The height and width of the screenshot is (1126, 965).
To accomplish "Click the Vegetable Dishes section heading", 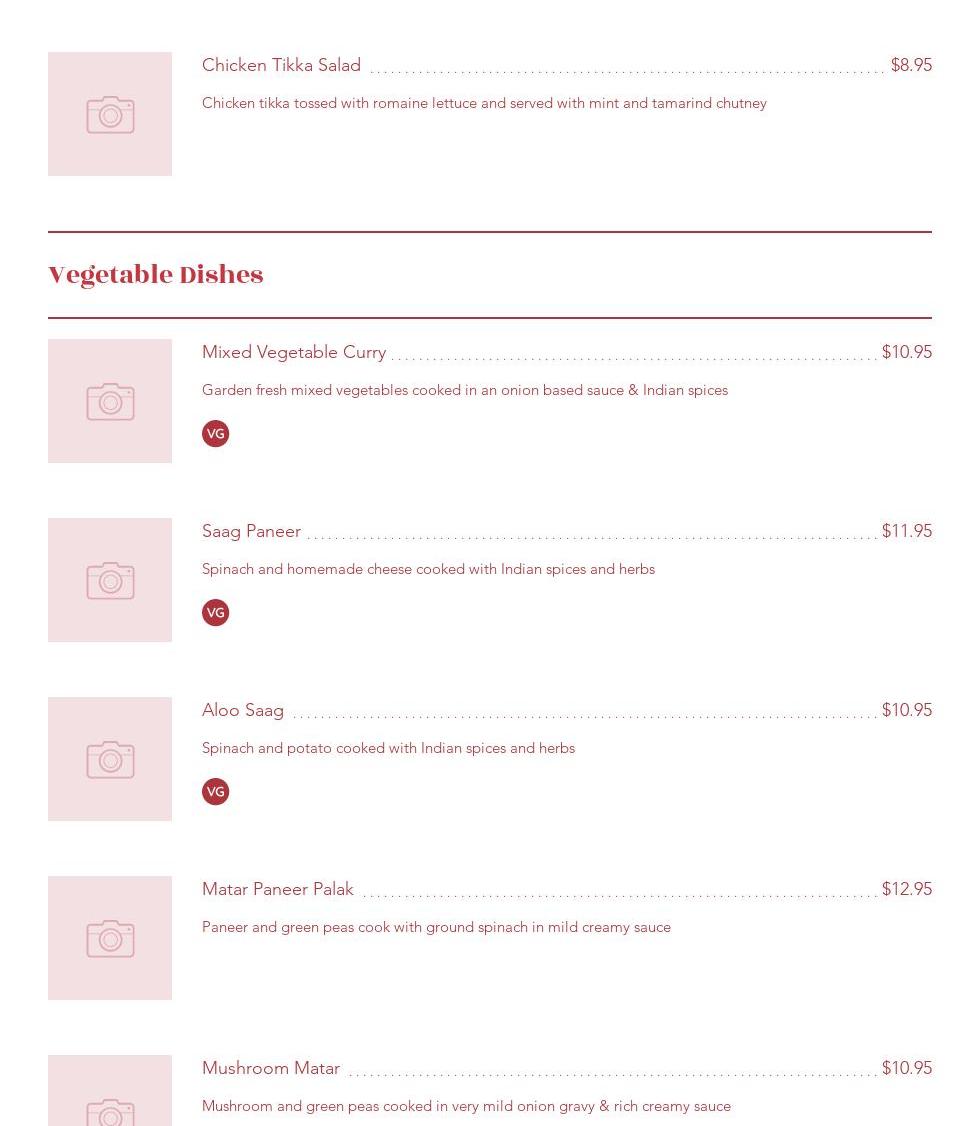I will click(x=156, y=275).
